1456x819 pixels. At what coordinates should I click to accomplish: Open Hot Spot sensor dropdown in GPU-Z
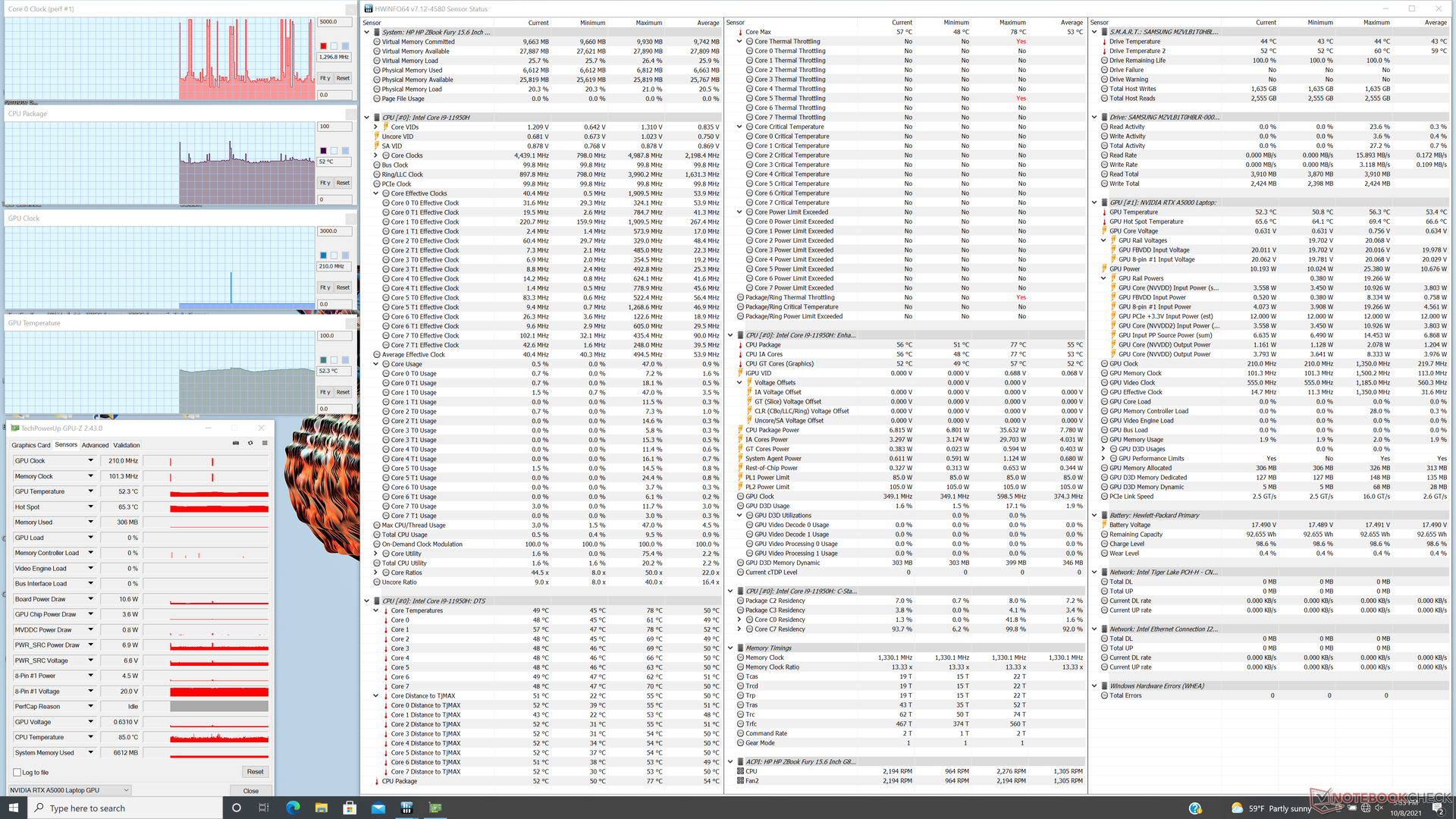[90, 507]
